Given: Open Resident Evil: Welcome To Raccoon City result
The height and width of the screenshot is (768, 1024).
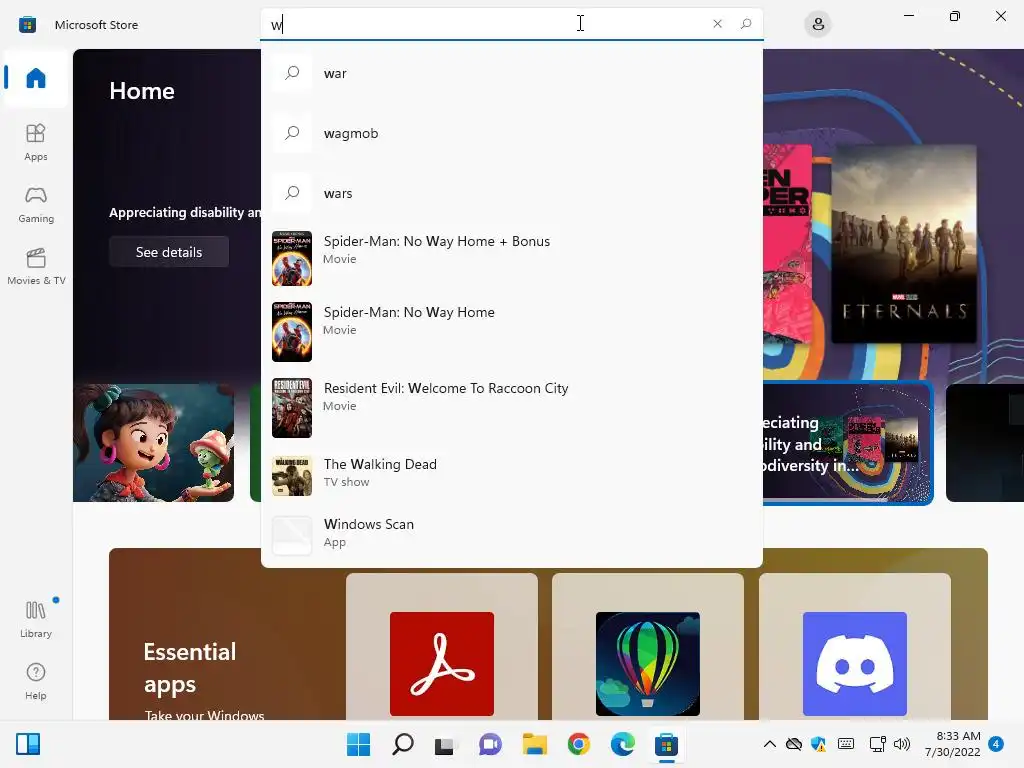Looking at the screenshot, I should 512,408.
